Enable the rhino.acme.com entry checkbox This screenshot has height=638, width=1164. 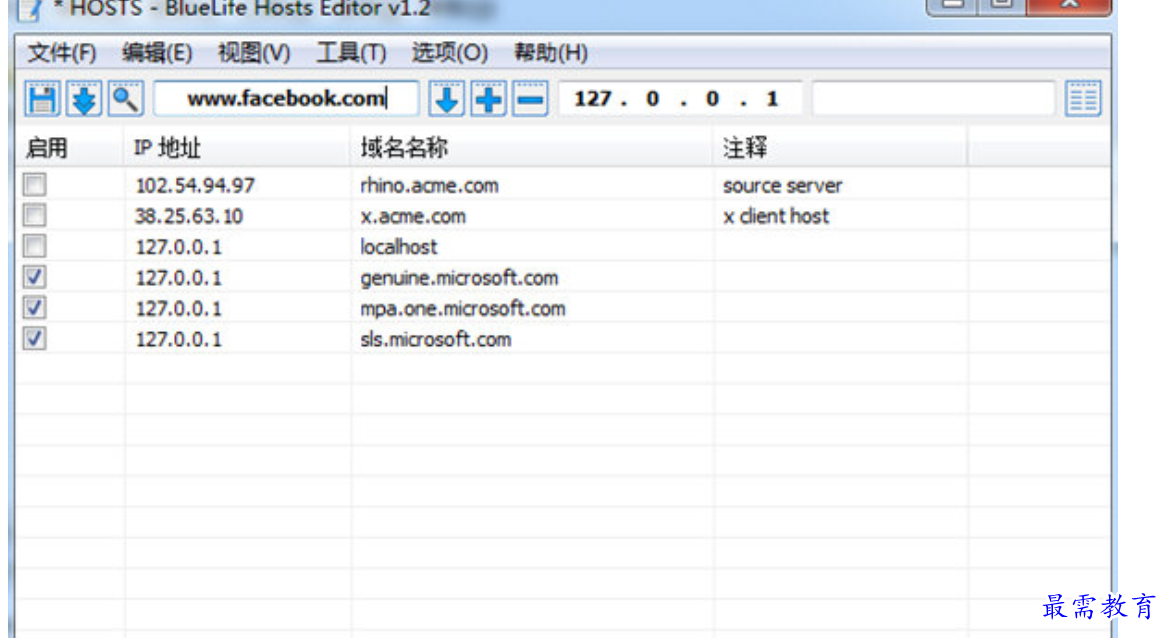point(34,184)
